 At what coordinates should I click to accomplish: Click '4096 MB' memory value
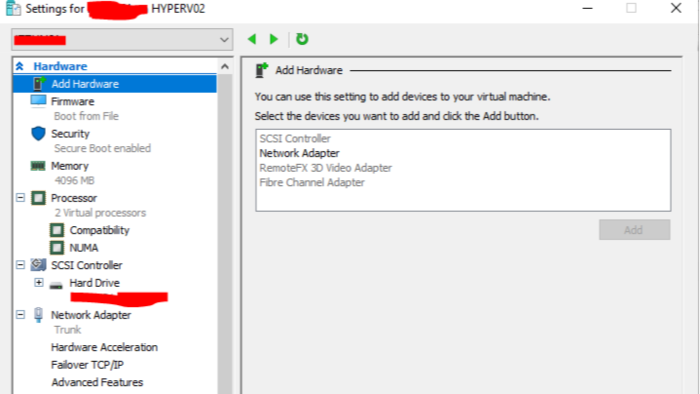pyautogui.click(x=74, y=180)
